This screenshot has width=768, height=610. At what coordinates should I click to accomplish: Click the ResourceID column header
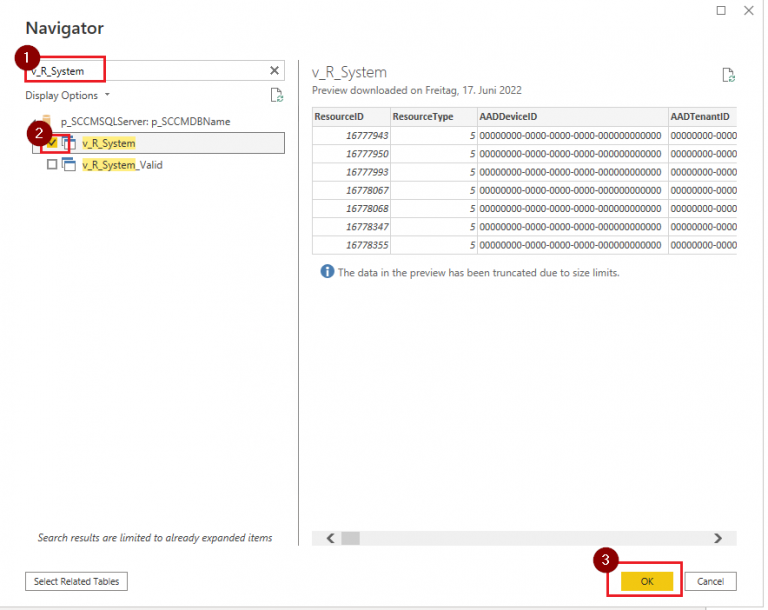(x=352, y=117)
